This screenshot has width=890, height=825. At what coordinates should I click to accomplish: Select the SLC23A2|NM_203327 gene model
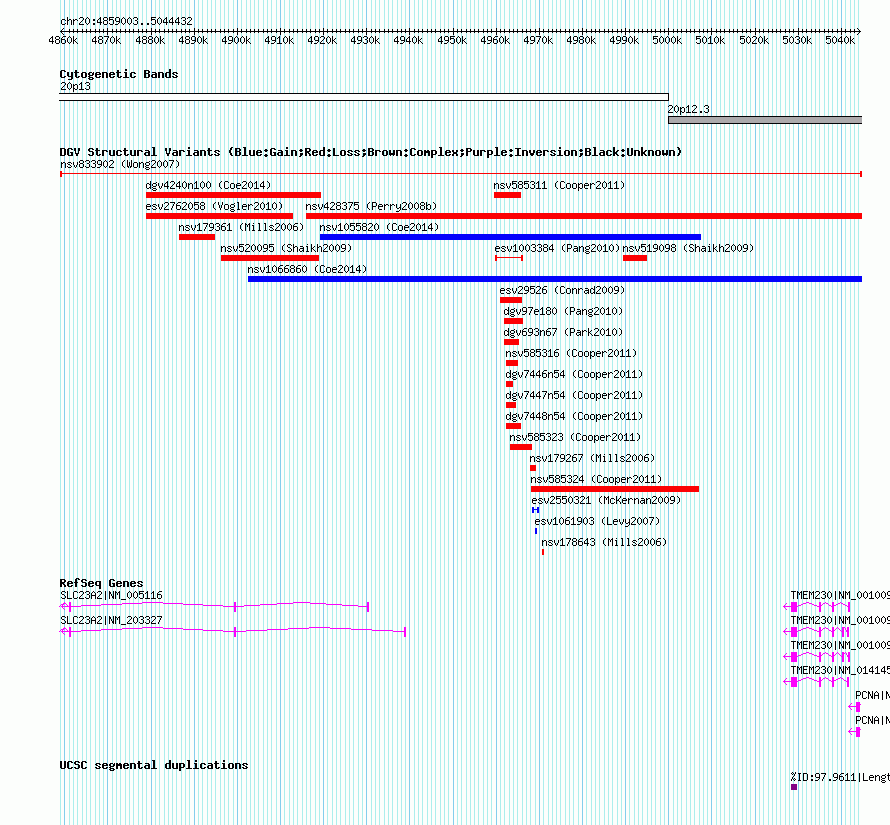[x=233, y=632]
